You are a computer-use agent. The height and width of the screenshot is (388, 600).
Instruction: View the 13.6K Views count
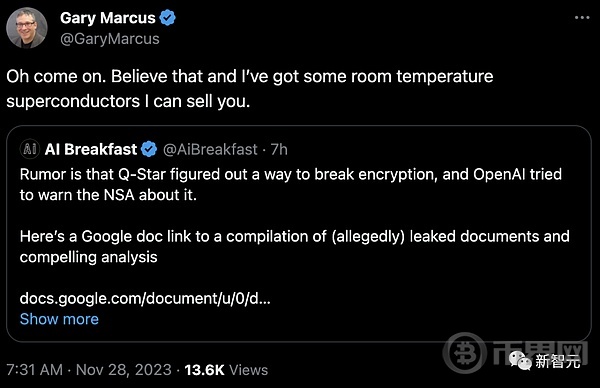(x=226, y=370)
